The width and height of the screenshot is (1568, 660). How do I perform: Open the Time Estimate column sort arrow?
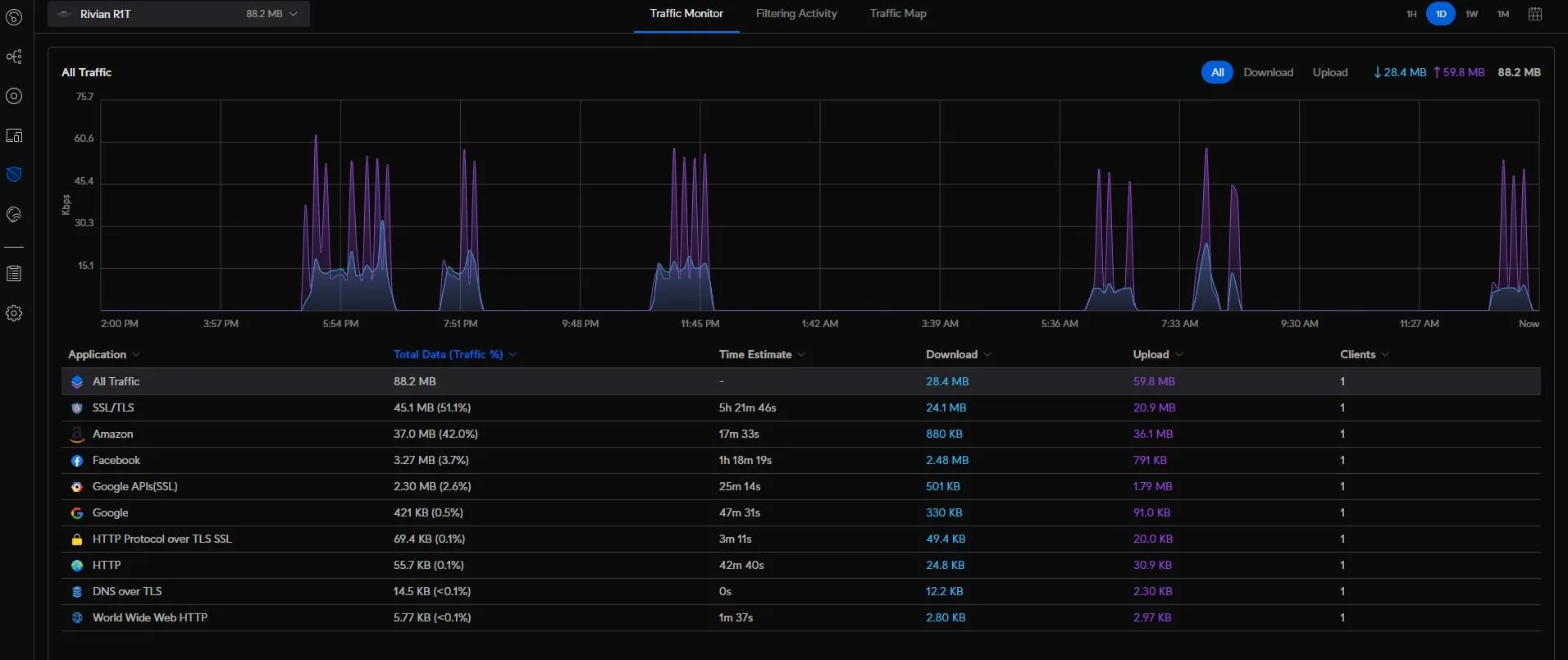click(801, 354)
